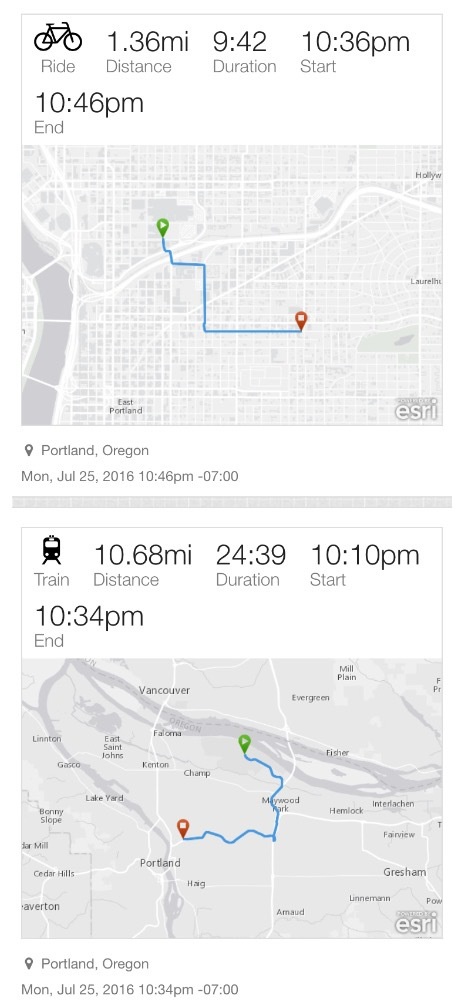Click the bicycle Ride icon

pyautogui.click(x=58, y=37)
